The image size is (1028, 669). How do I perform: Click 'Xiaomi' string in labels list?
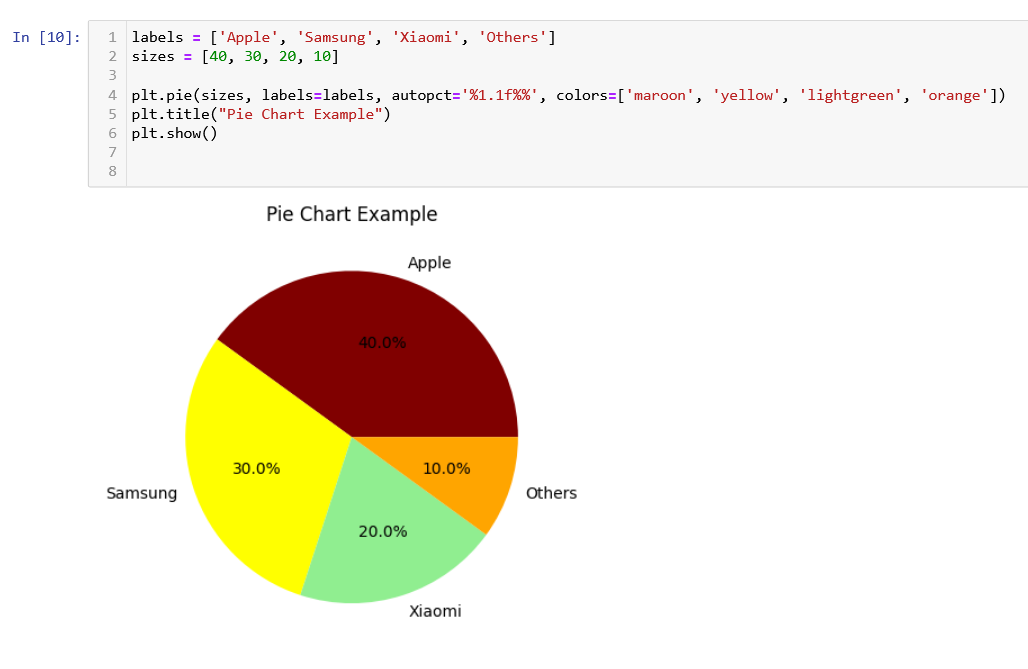coord(425,37)
